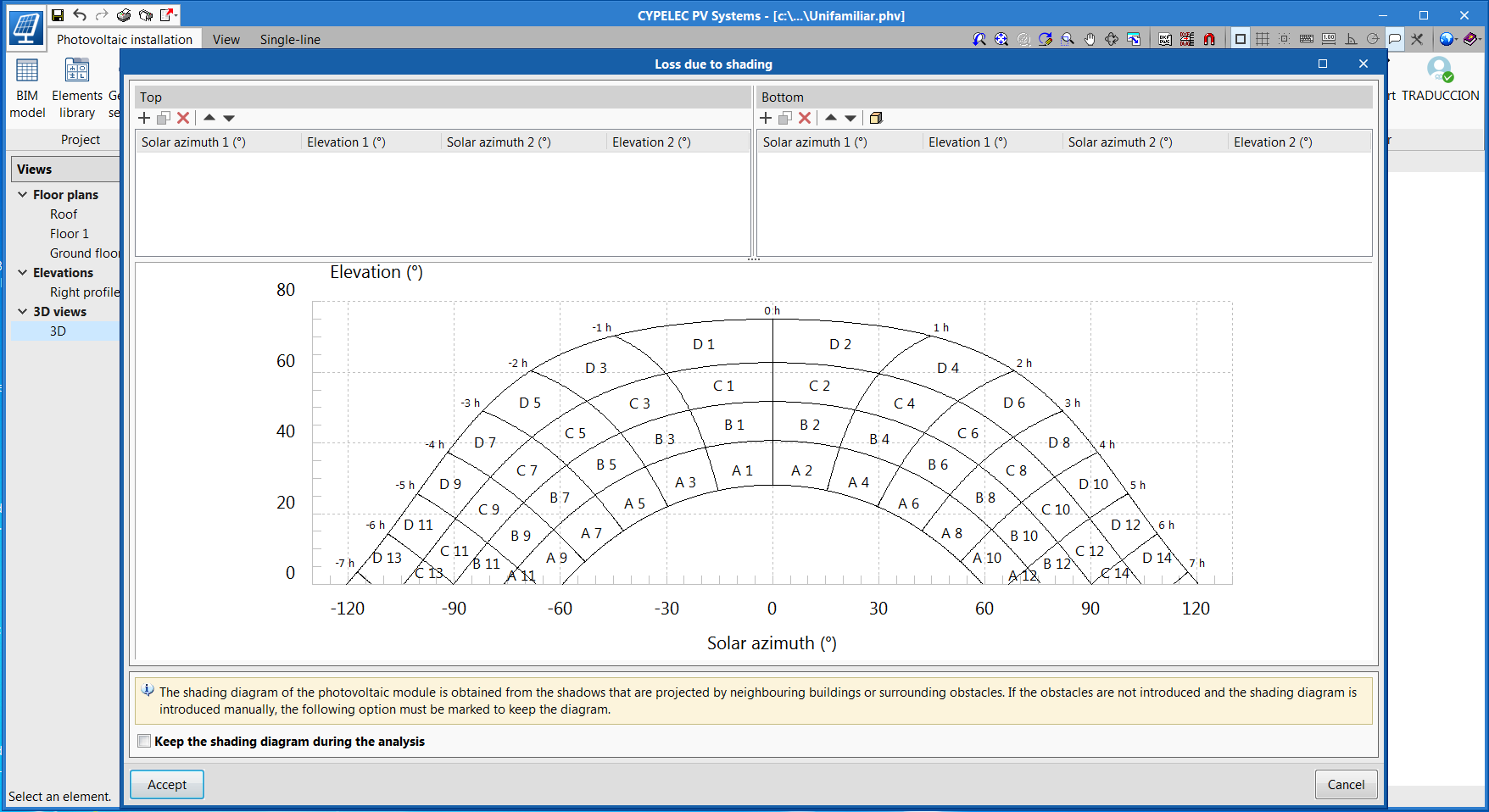Enable Keep the shading diagram during the analysis

pos(144,741)
